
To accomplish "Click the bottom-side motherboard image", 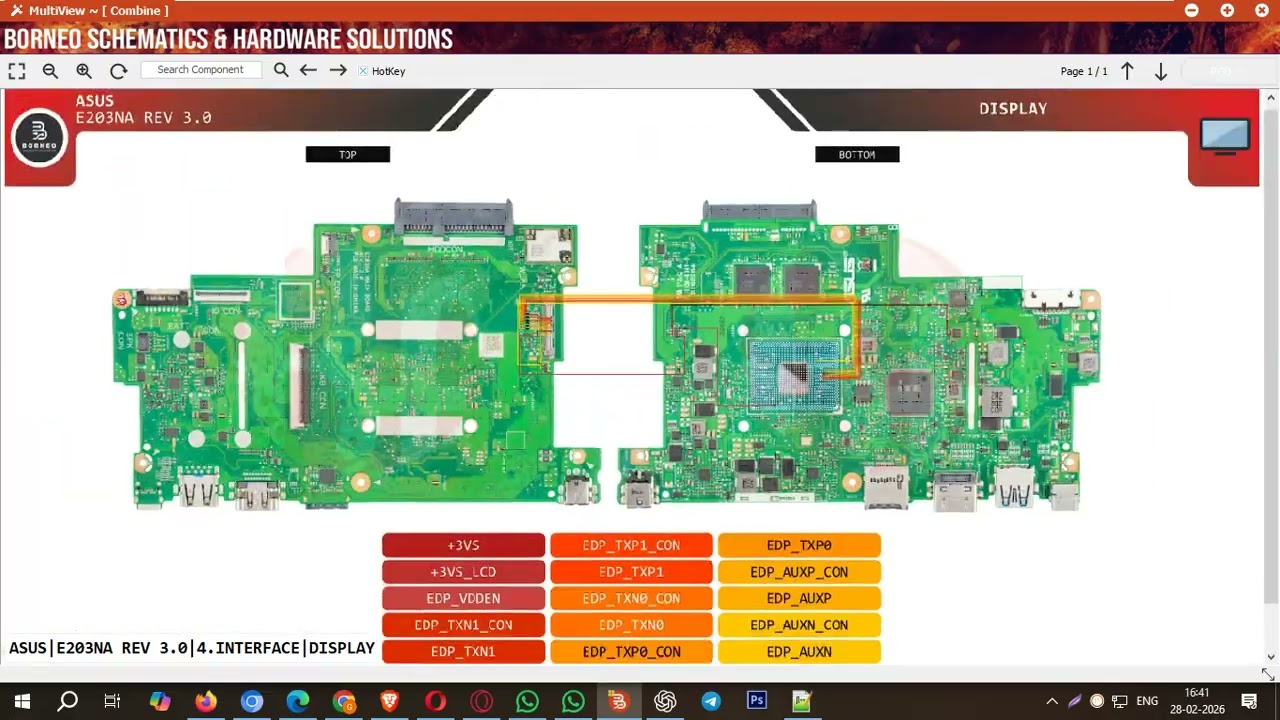I will tap(860, 355).
